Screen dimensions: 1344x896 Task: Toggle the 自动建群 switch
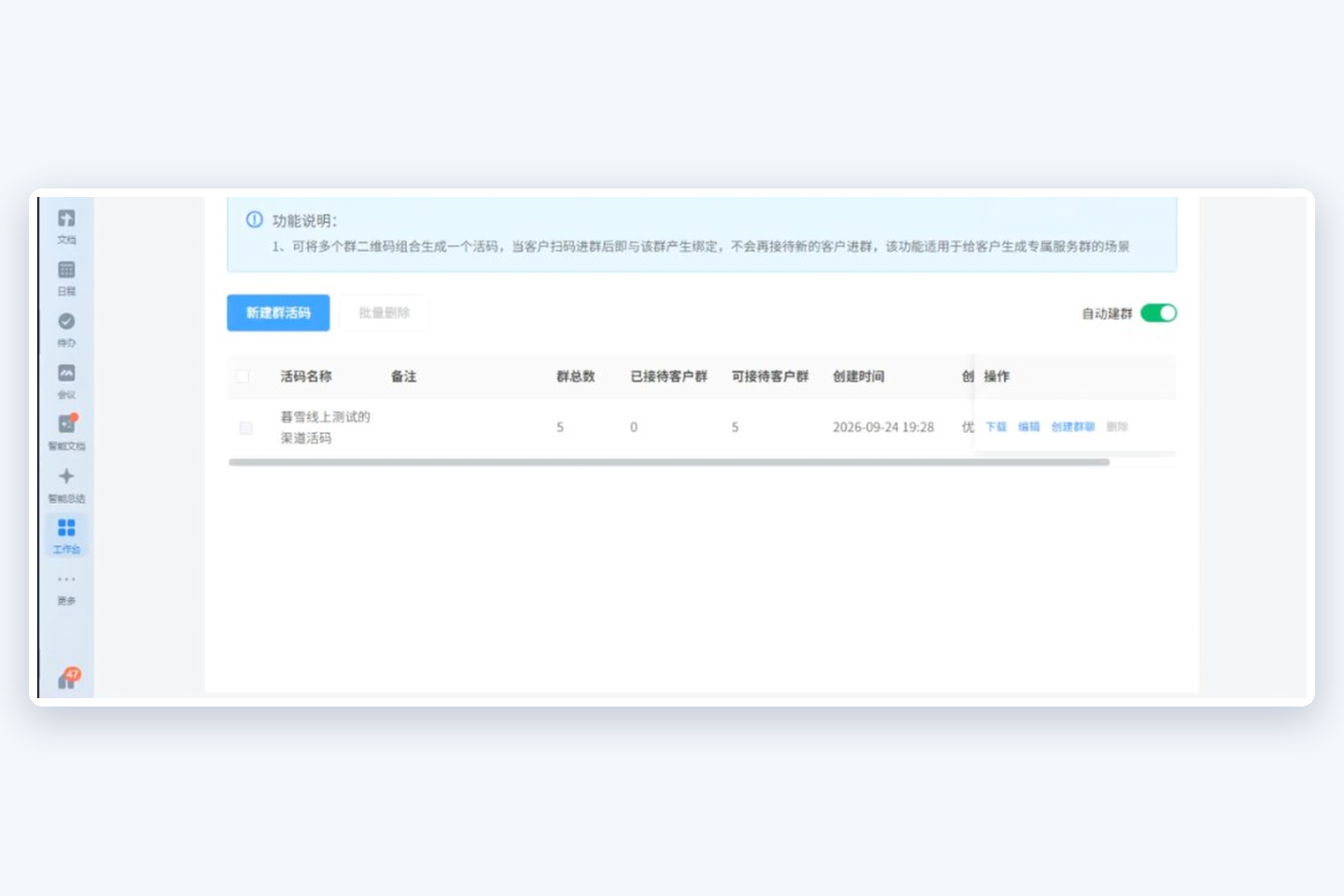coord(1158,314)
